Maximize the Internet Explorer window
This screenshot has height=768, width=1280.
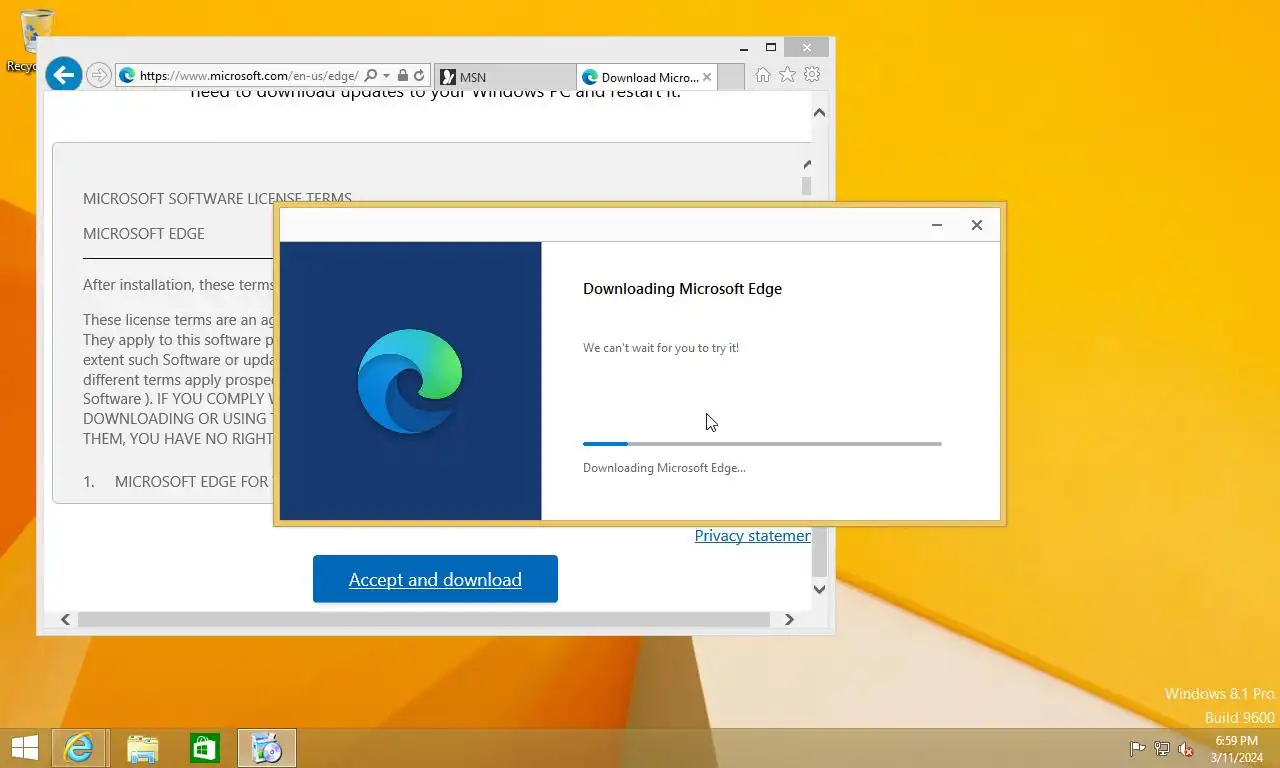pyautogui.click(x=771, y=47)
